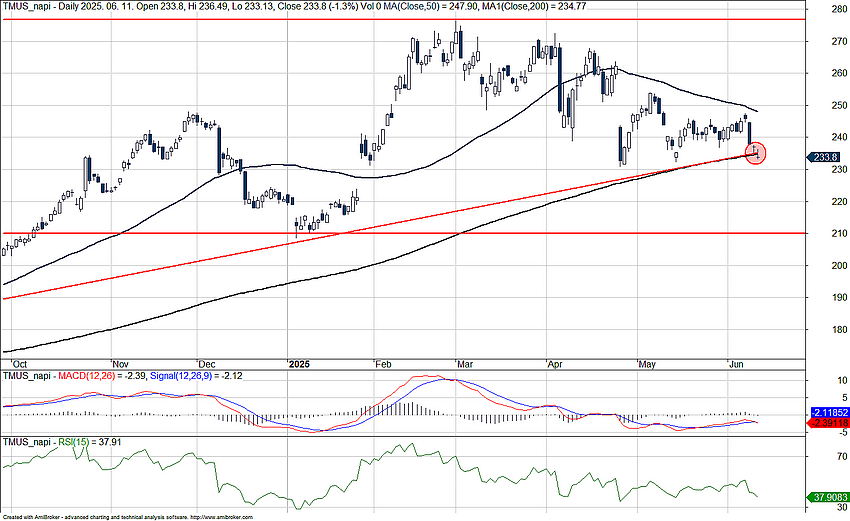Click the 210 price axis label
The height and width of the screenshot is (521, 850).
click(x=839, y=233)
